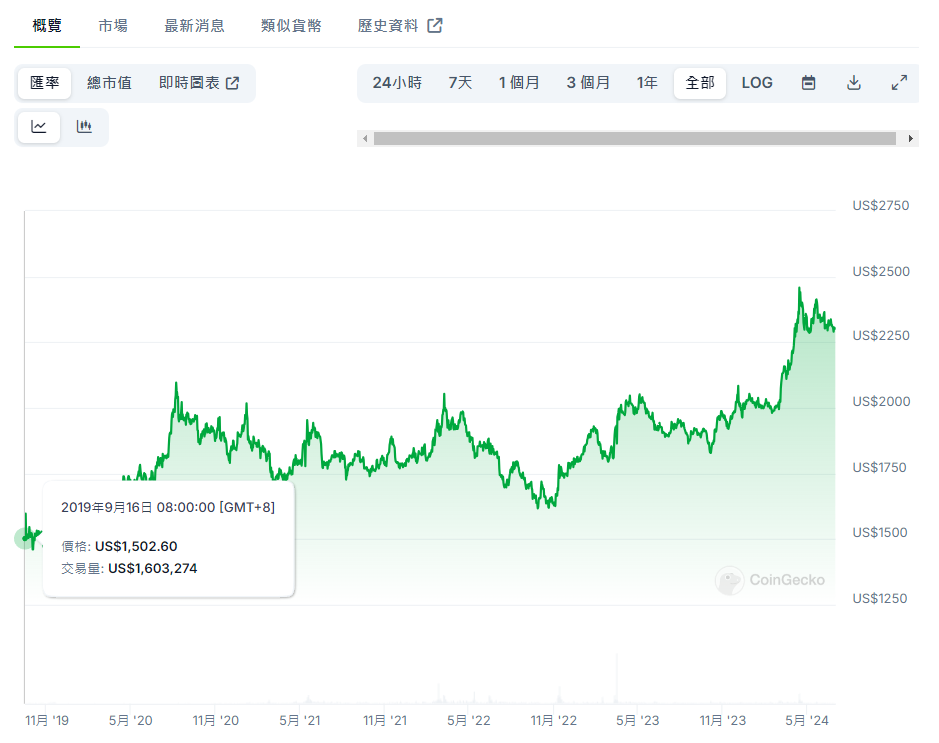Image resolution: width=939 pixels, height=743 pixels.
Task: Download chart data icon
Action: pyautogui.click(x=854, y=83)
